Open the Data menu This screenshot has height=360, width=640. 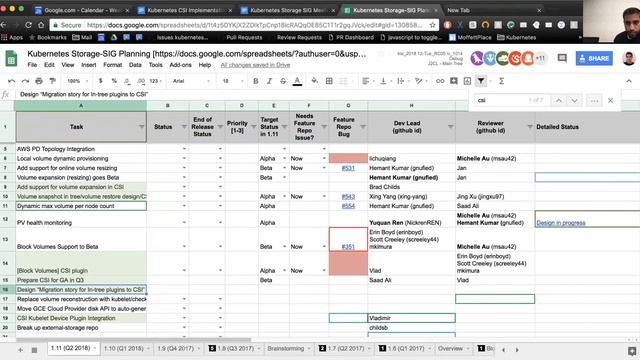[135, 65]
